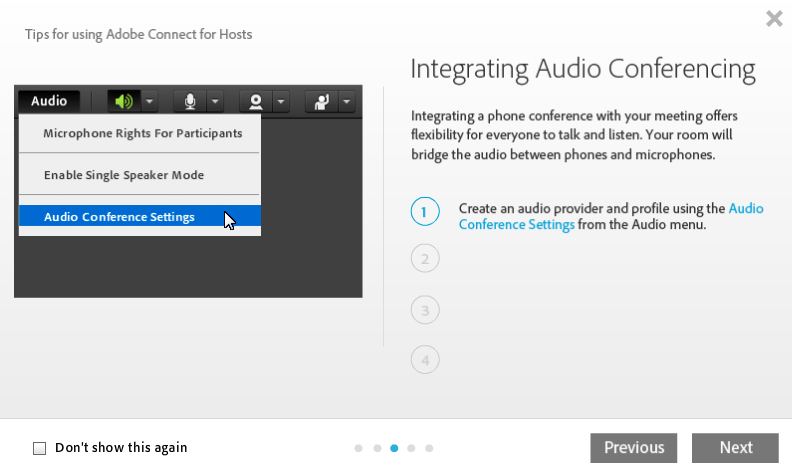The width and height of the screenshot is (792, 475).
Task: Select Microphone Rights For Participants
Action: pos(142,133)
